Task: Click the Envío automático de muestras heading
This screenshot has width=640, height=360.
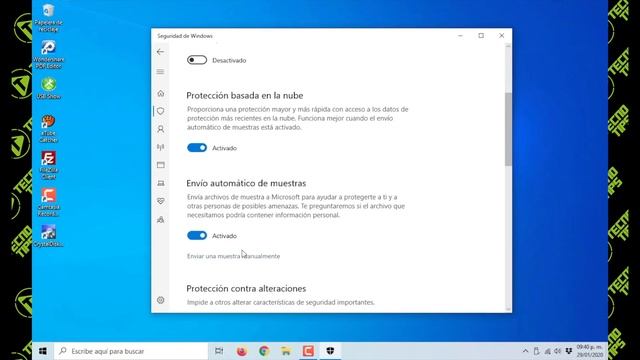Action: [246, 183]
